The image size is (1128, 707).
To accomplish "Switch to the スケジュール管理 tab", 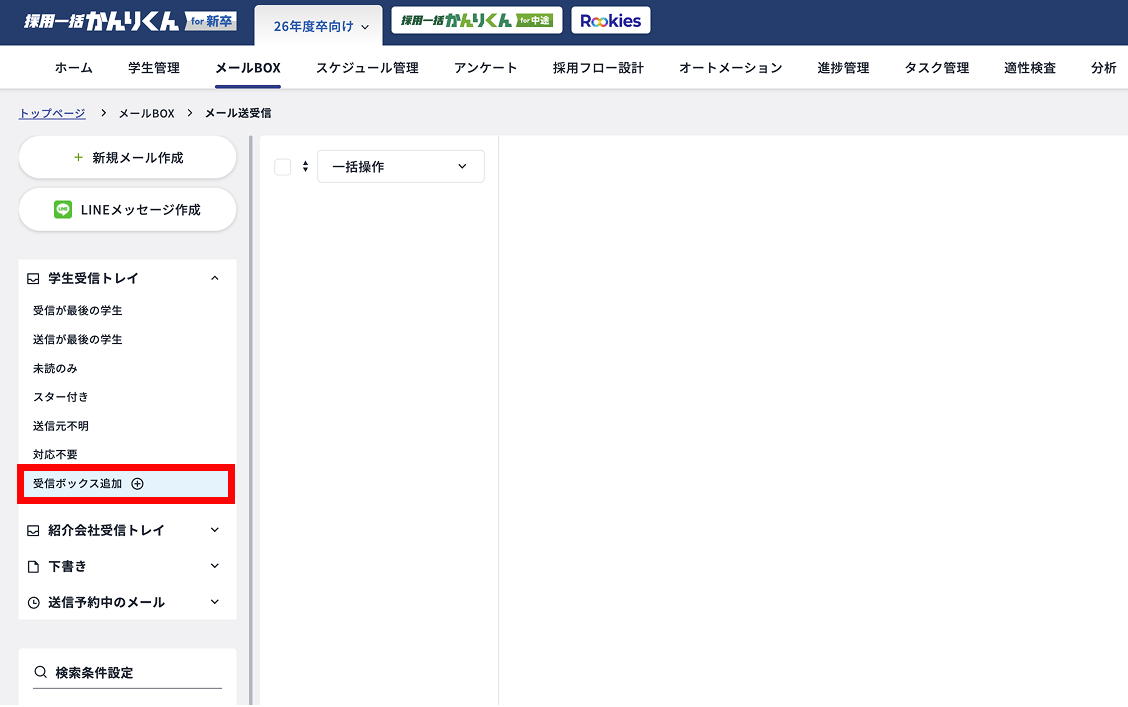I will pyautogui.click(x=367, y=67).
